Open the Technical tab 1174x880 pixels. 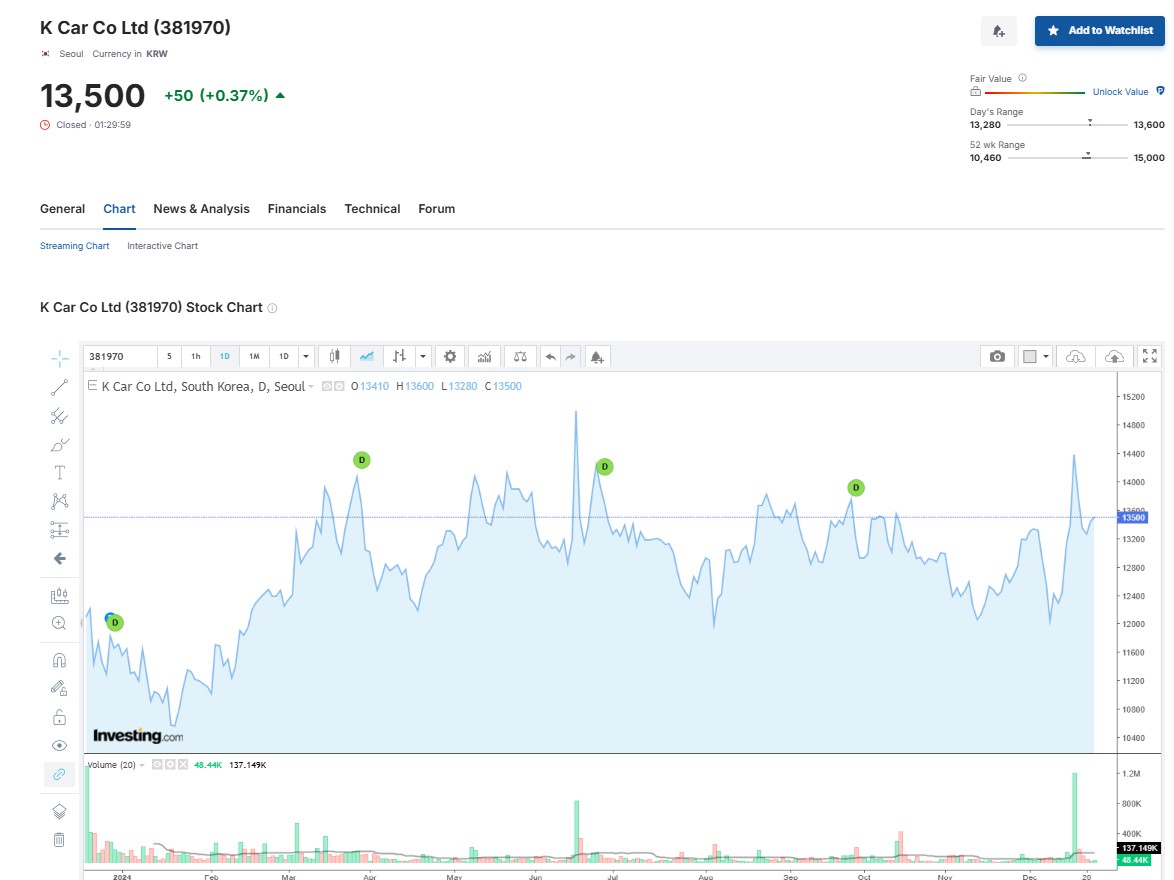[x=372, y=209]
